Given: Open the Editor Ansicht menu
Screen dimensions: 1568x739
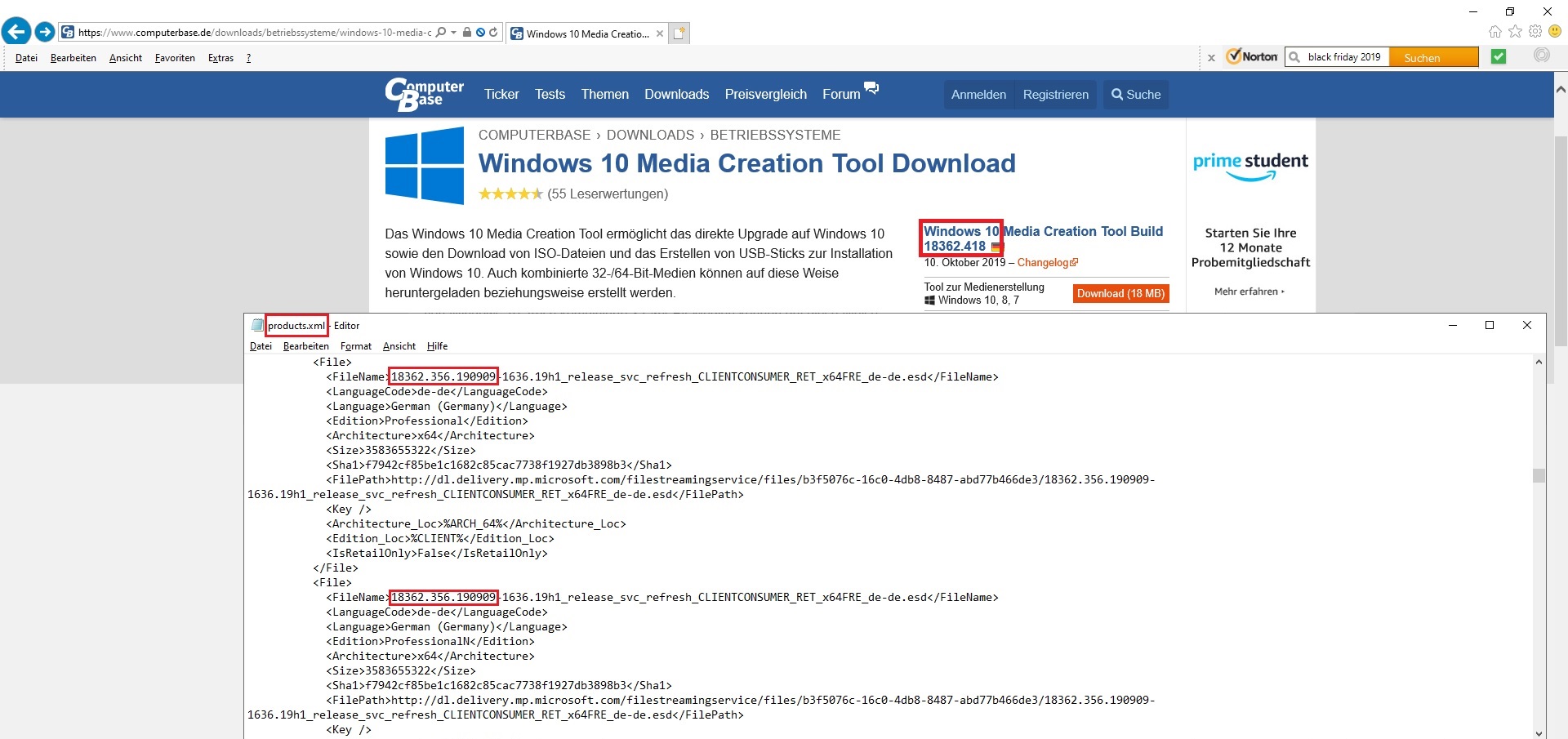Looking at the screenshot, I should point(399,346).
